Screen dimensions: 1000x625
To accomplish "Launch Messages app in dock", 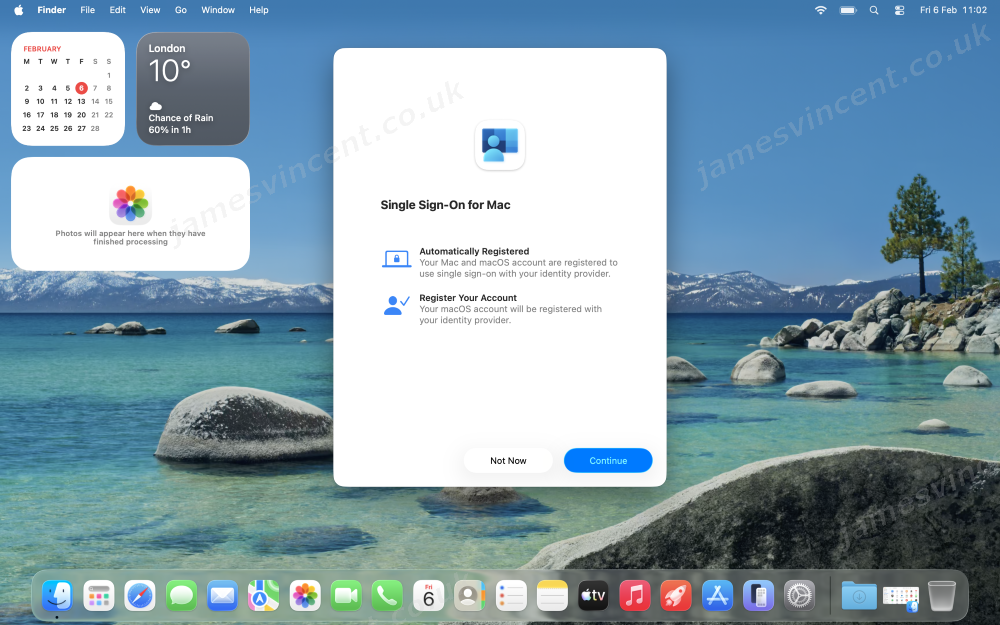I will click(x=181, y=596).
